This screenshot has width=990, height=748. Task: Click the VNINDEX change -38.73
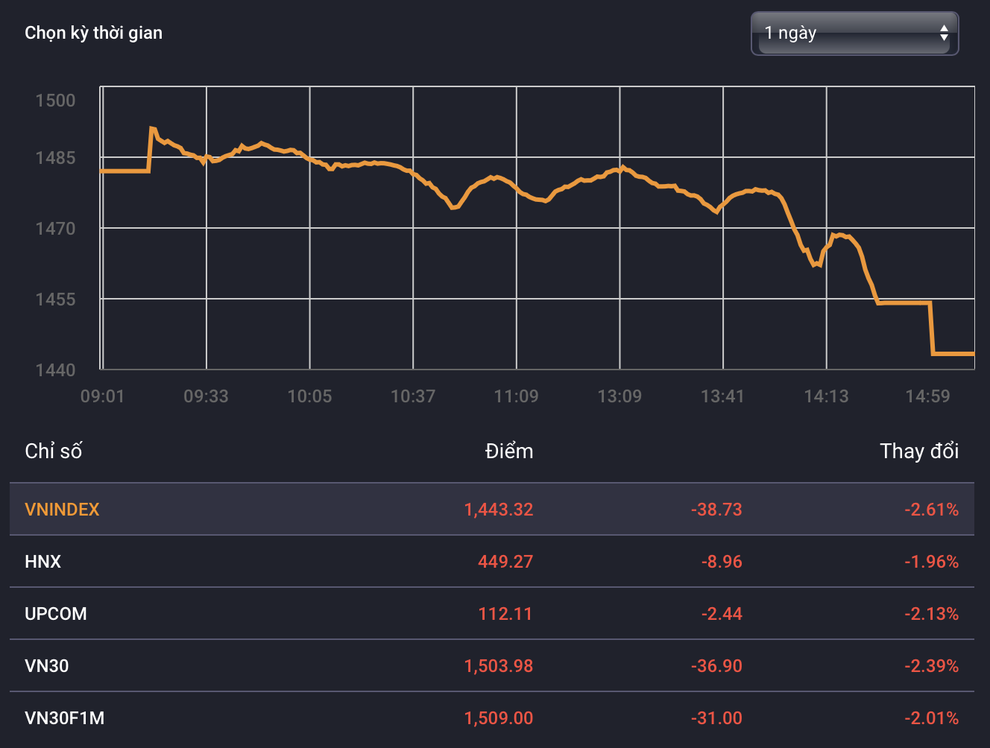coord(716,509)
